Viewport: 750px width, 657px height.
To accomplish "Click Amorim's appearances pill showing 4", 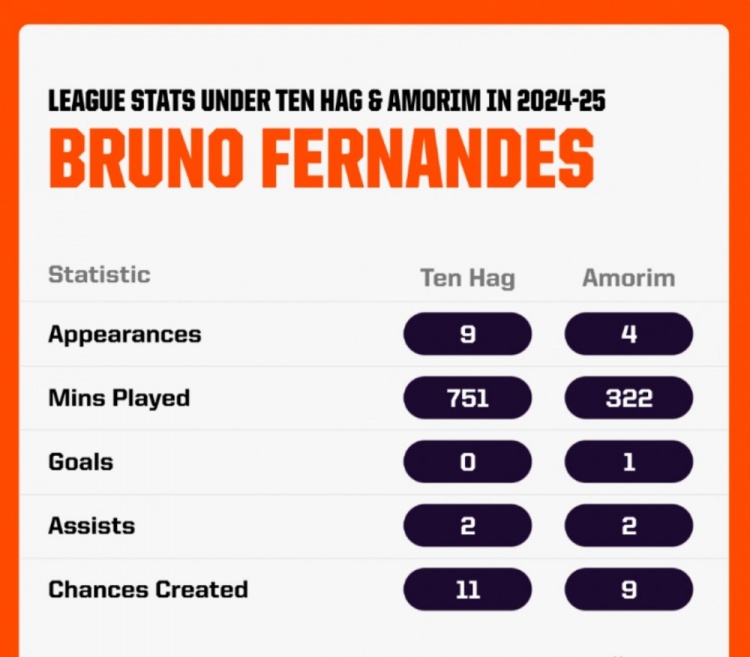I will tap(628, 334).
